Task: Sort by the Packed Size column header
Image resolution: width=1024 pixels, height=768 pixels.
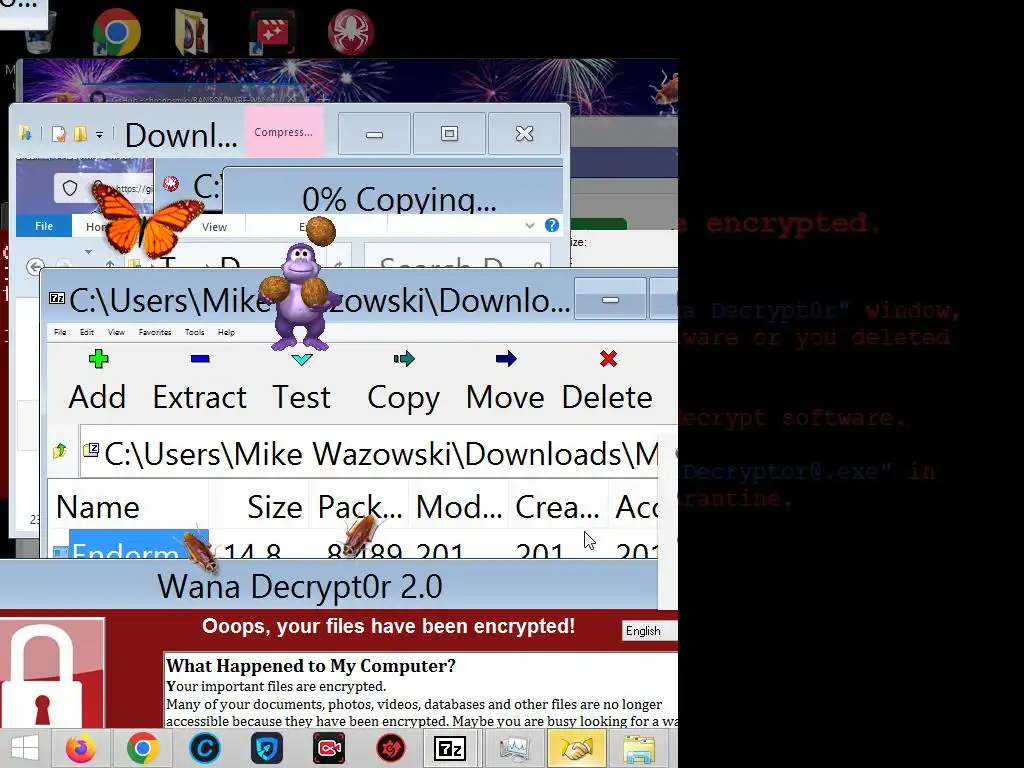Action: [x=359, y=507]
